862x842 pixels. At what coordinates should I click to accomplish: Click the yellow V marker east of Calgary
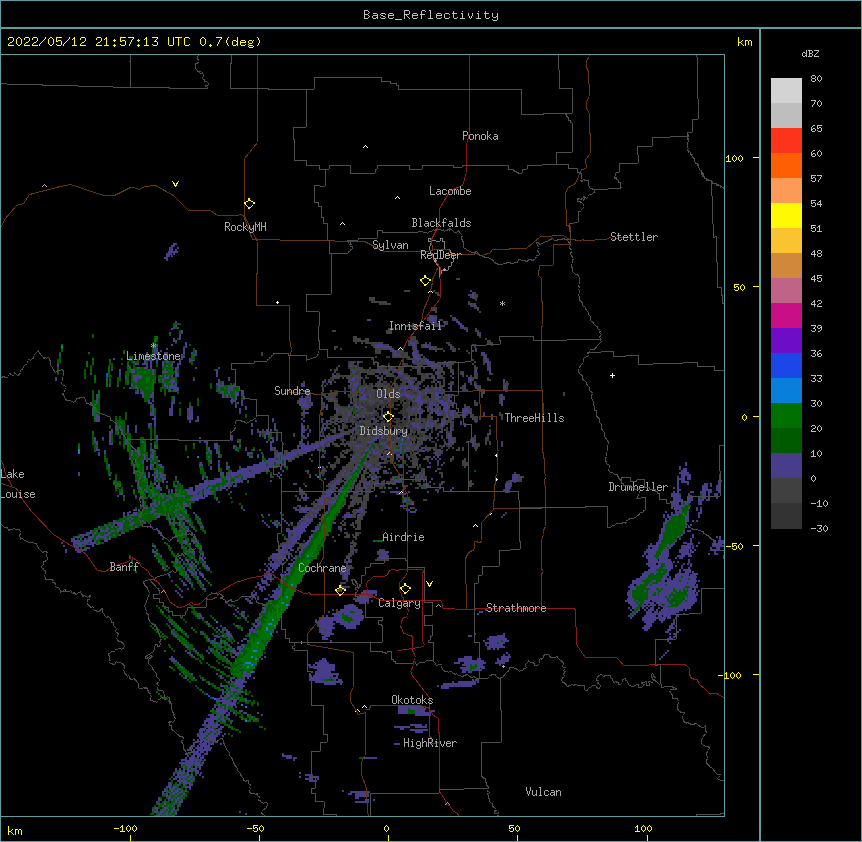pos(429,584)
